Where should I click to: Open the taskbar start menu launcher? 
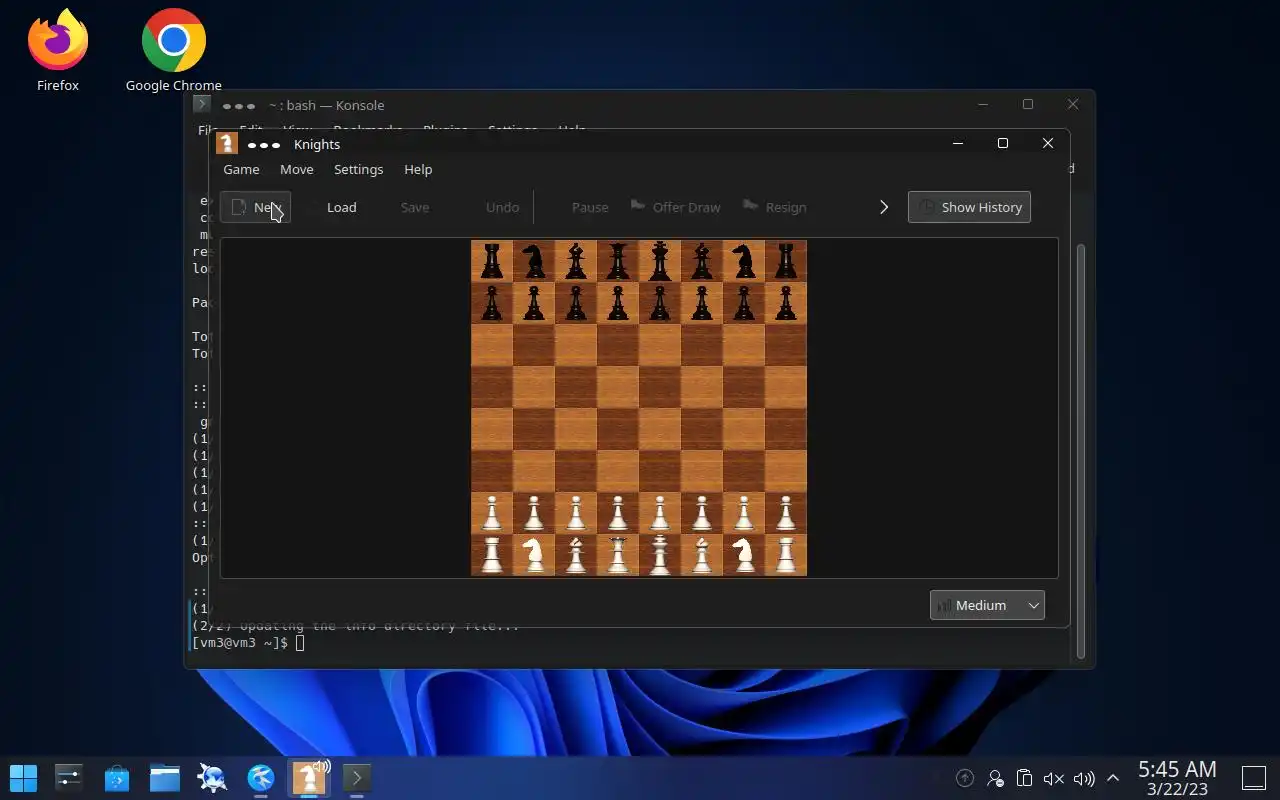coord(23,777)
